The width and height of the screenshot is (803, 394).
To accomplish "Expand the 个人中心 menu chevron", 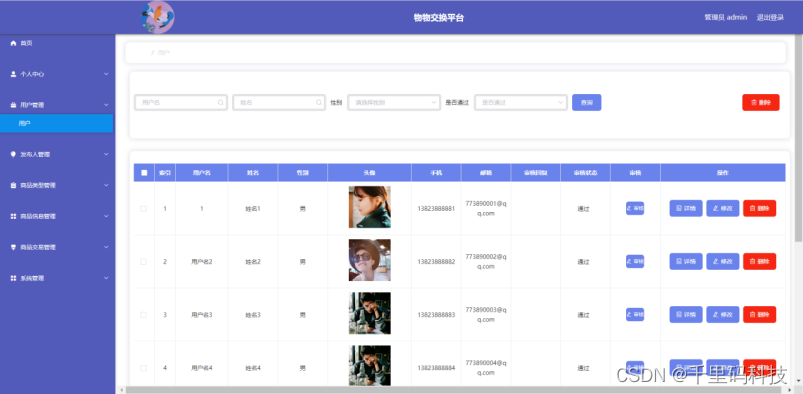I will click(106, 74).
